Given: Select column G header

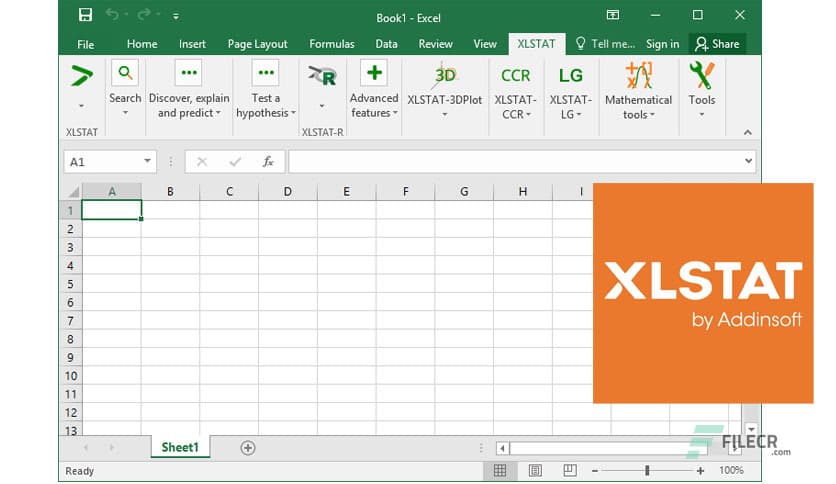Looking at the screenshot, I should click(x=464, y=192).
